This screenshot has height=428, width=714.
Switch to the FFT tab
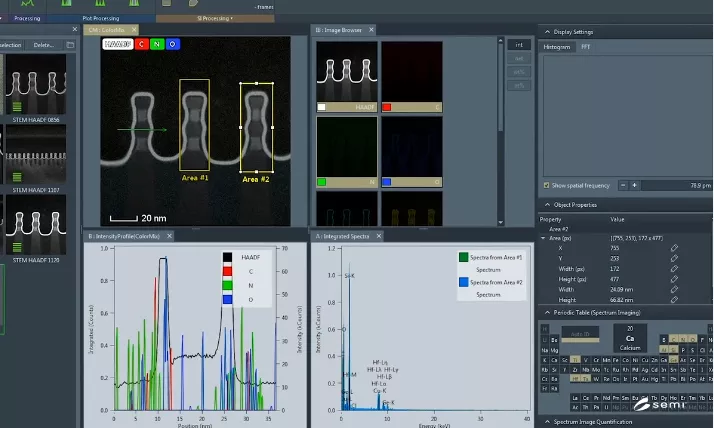click(586, 47)
